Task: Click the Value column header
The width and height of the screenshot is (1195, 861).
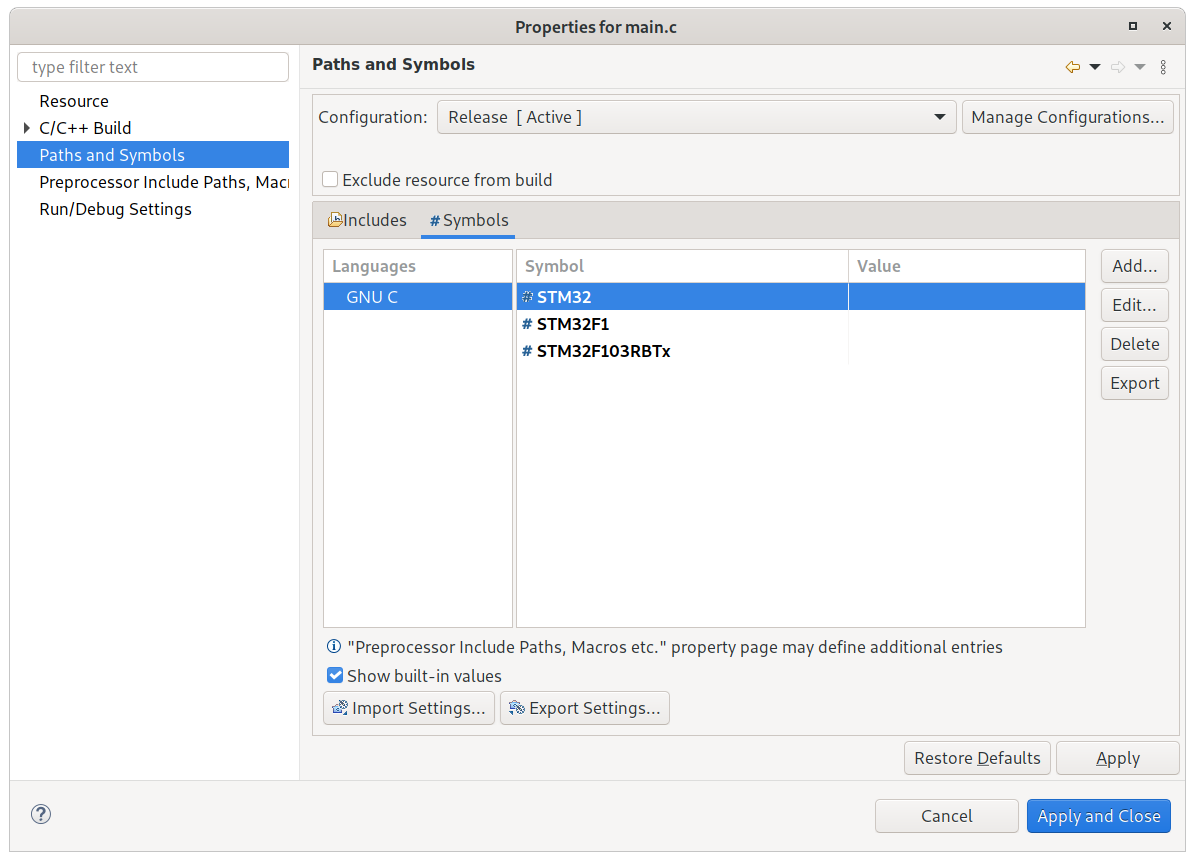Action: coord(966,266)
